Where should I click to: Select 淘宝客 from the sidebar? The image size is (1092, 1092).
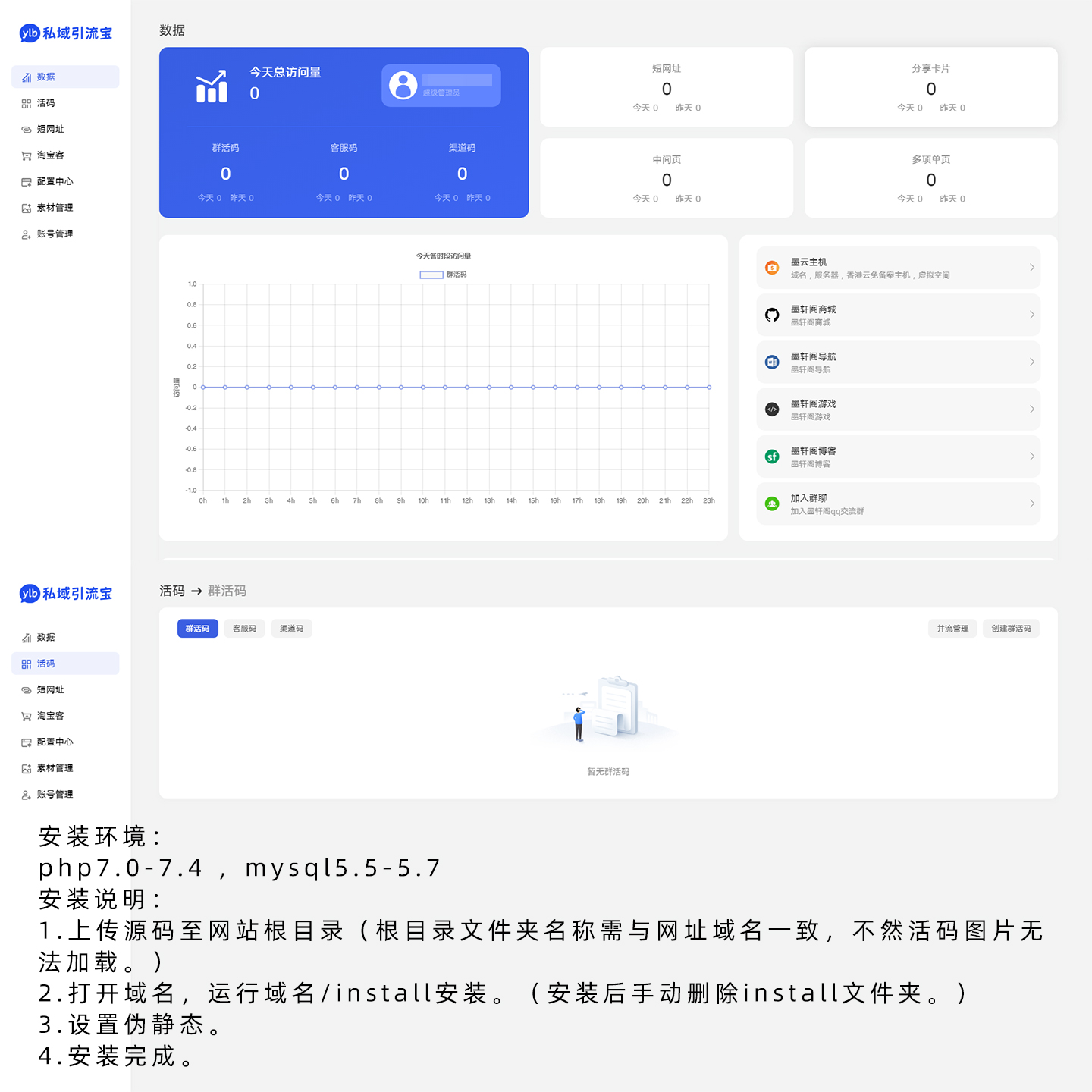pyautogui.click(x=49, y=155)
